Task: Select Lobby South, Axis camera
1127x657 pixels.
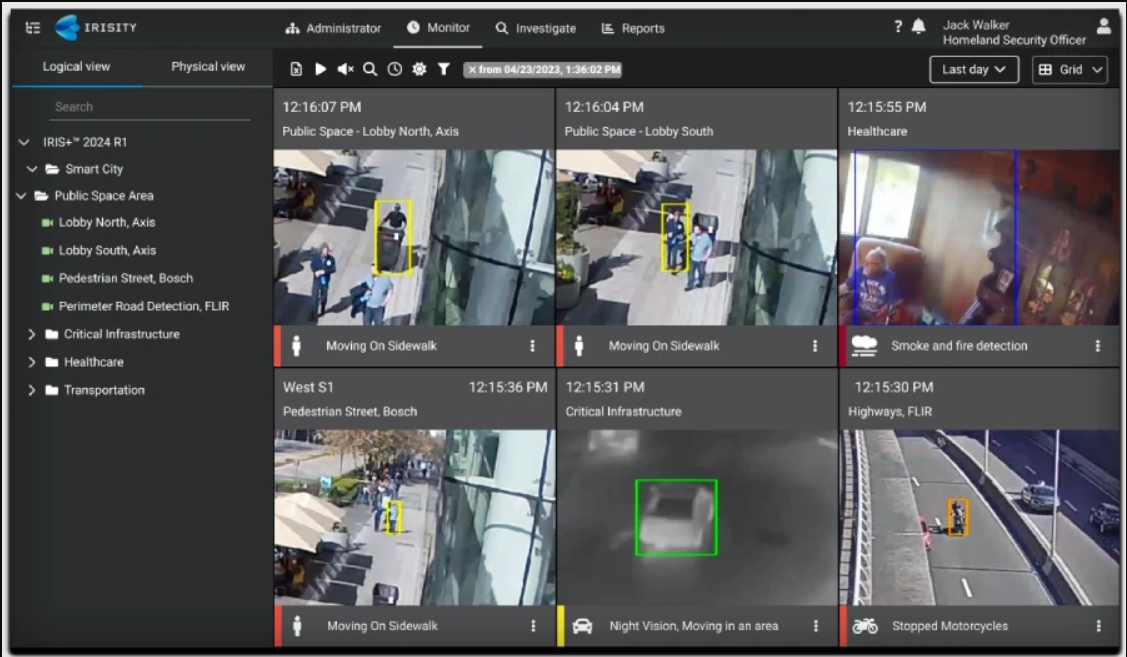Action: pyautogui.click(x=107, y=250)
